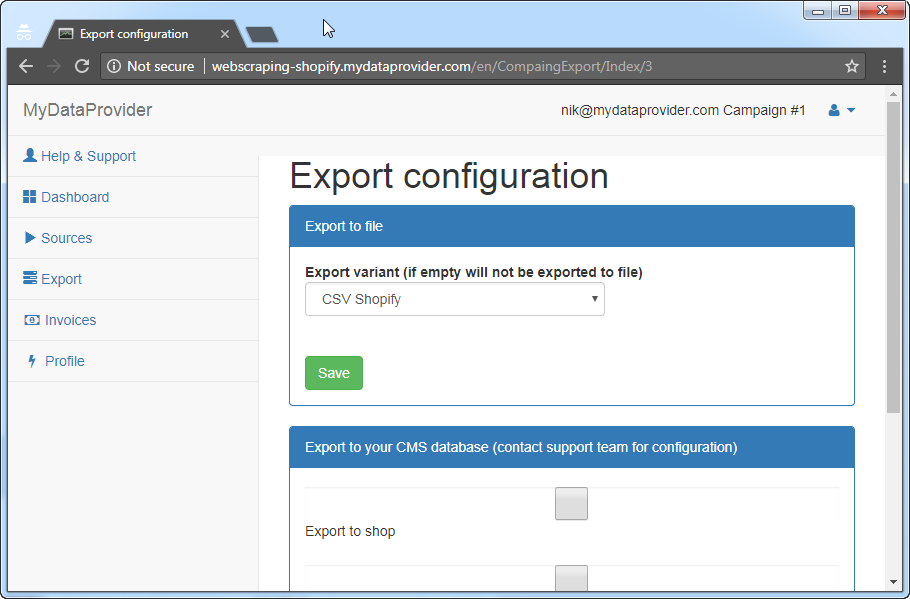
Task: Open a new tab with the new-tab button
Action: click(x=262, y=35)
